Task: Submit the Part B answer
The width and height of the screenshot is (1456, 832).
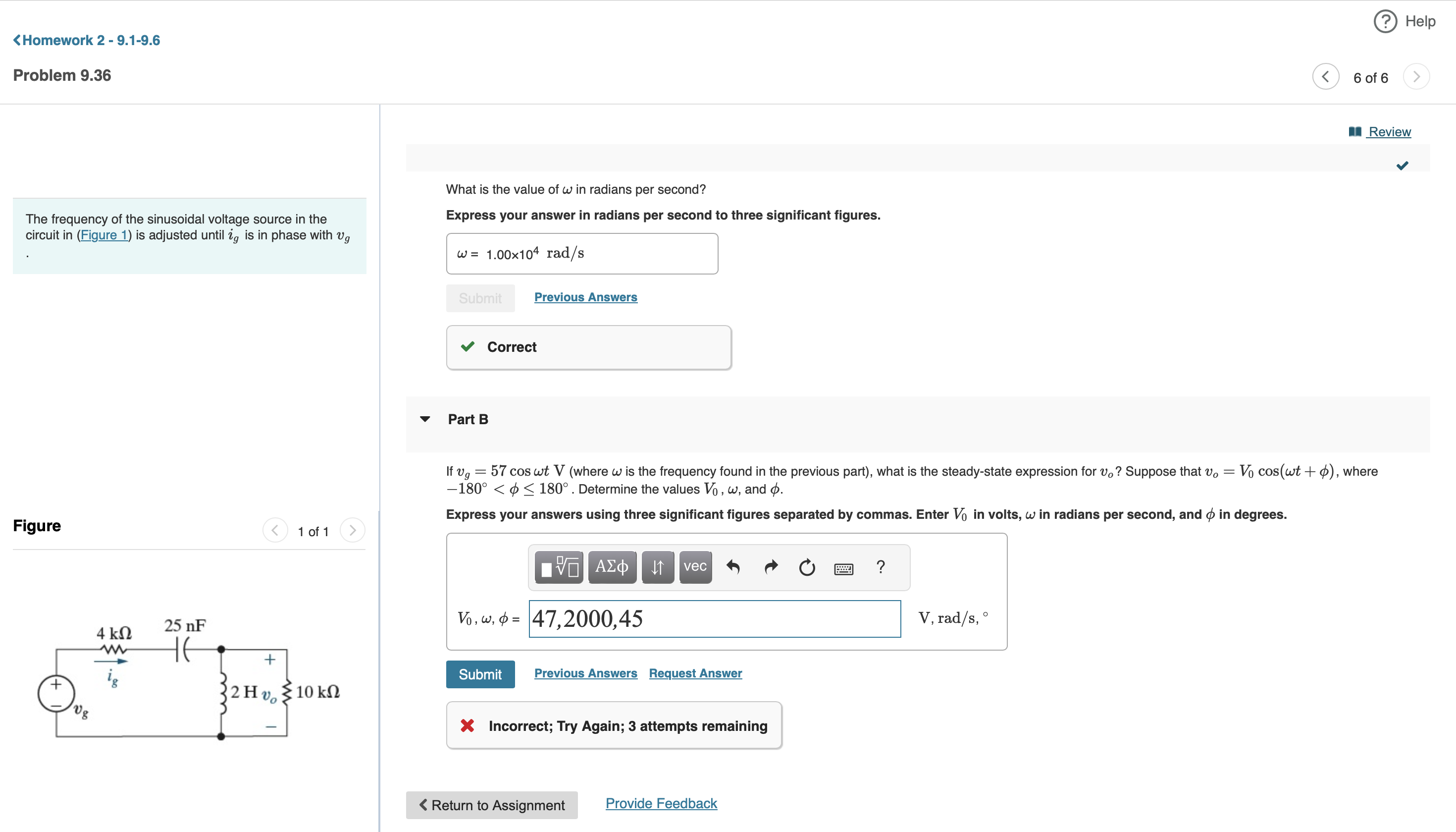Action: pos(480,674)
